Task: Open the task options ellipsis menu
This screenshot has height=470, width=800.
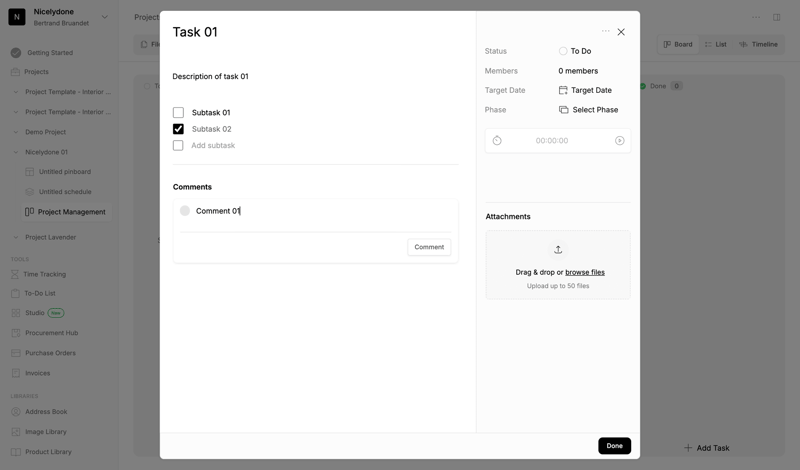Action: tap(605, 31)
